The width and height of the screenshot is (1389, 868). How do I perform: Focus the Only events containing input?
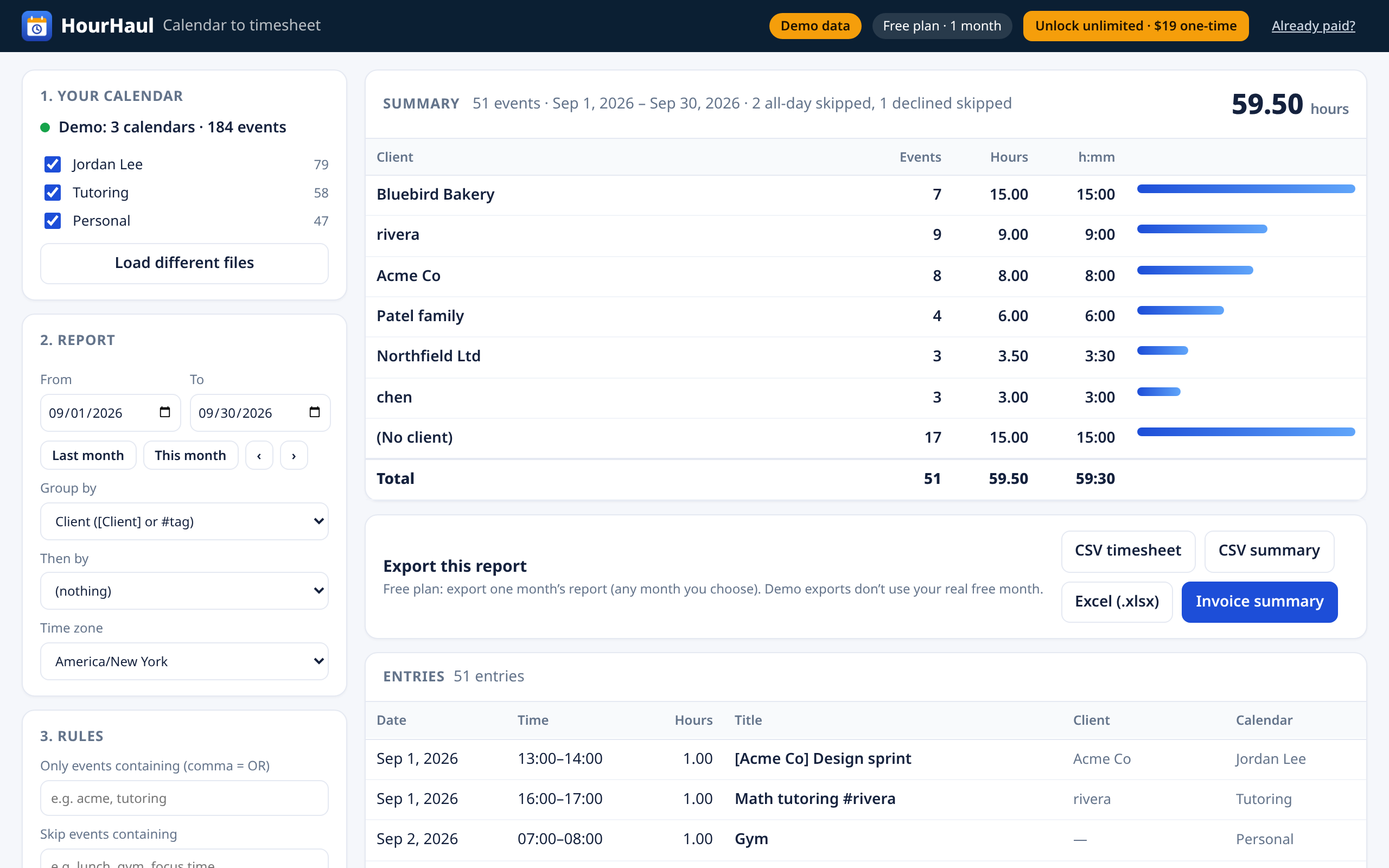pos(184,798)
